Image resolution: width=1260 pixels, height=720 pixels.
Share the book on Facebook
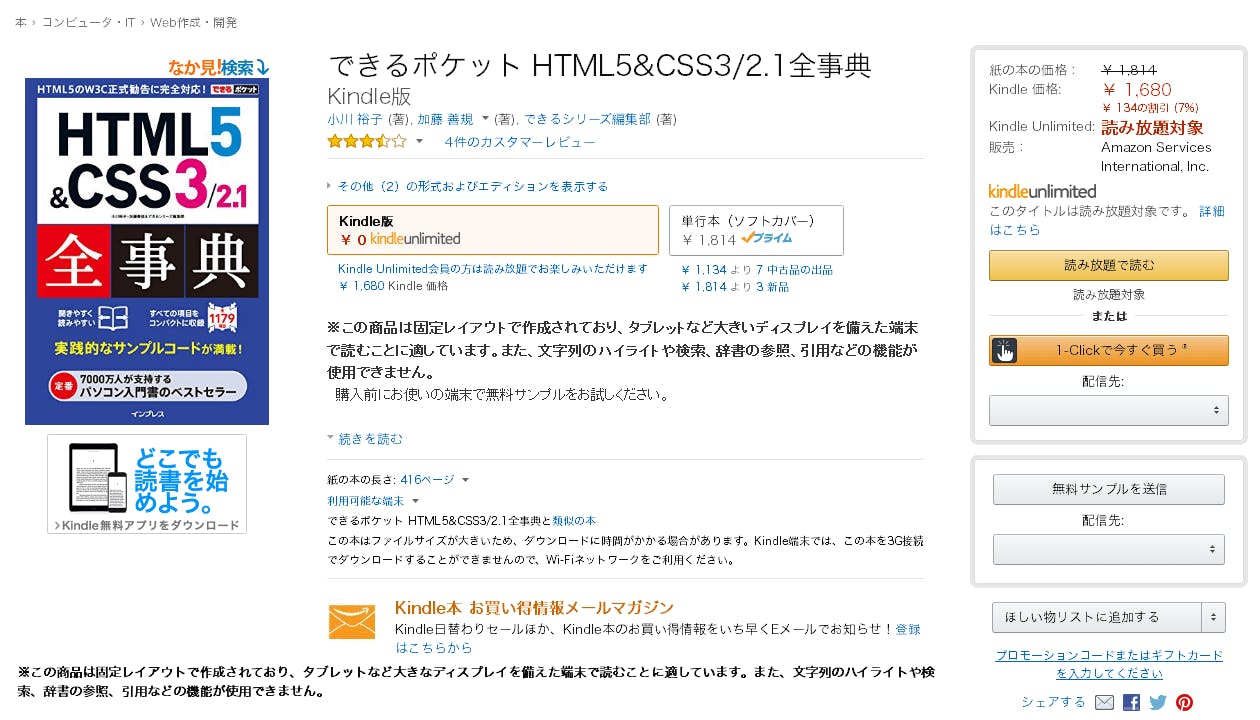pos(1131,702)
